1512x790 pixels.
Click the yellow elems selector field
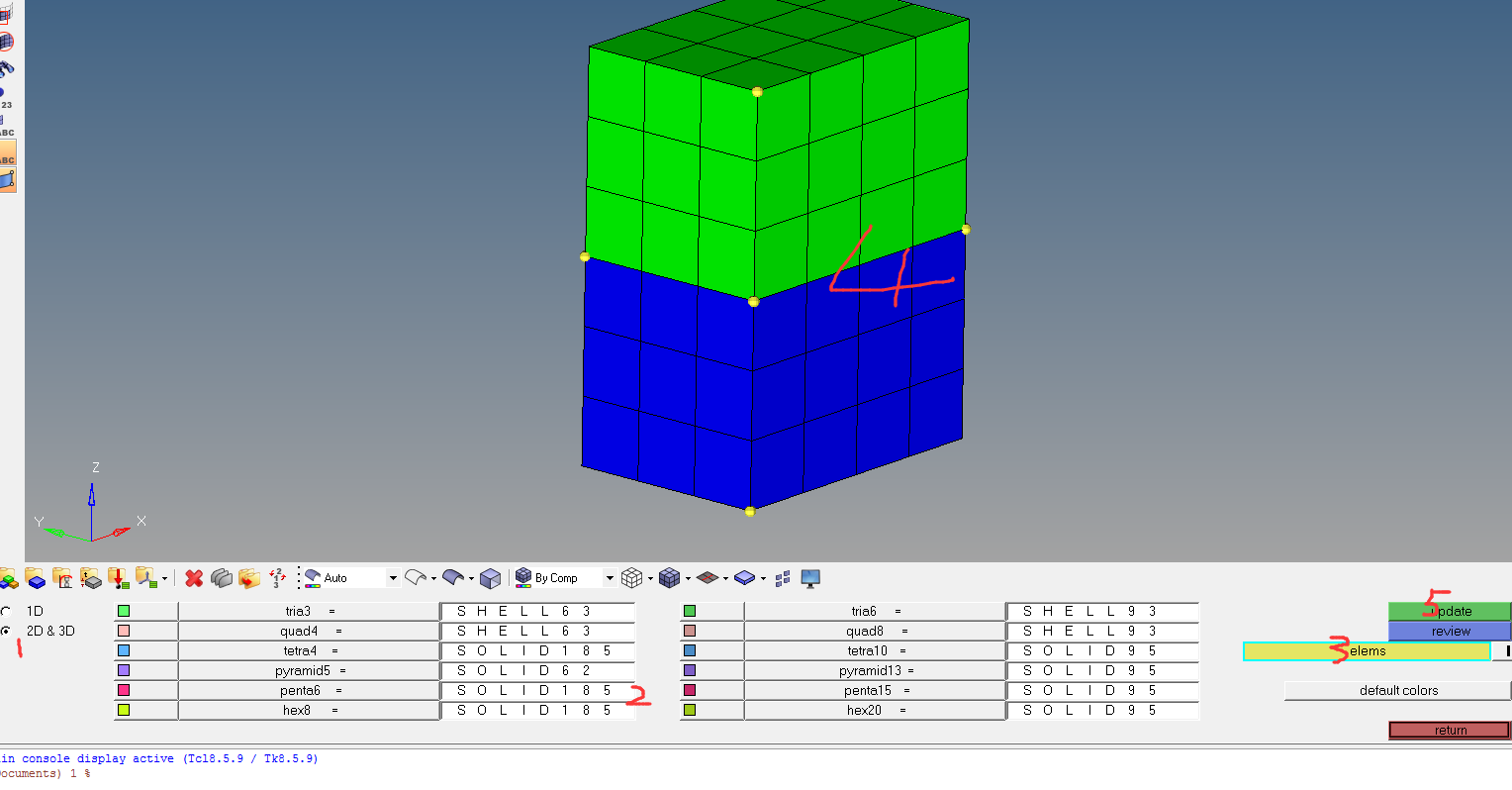(1366, 651)
